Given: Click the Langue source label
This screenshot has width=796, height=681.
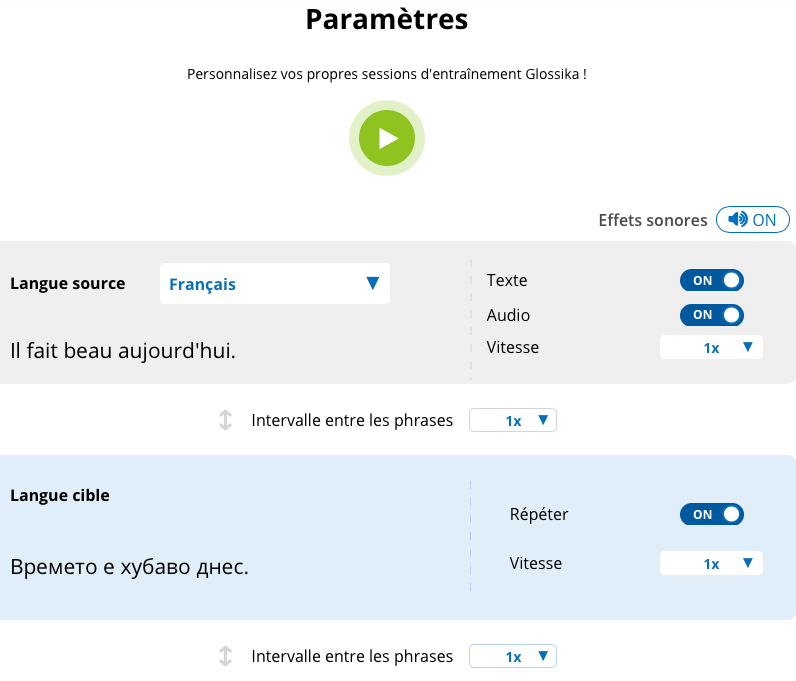Looking at the screenshot, I should (x=68, y=283).
